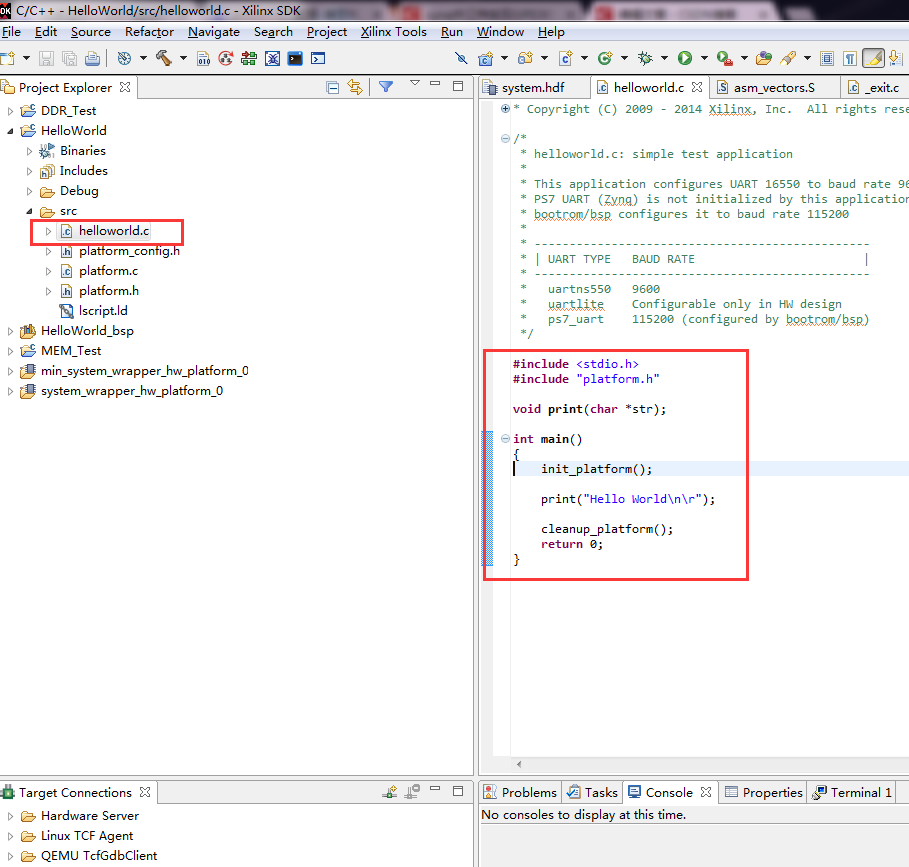
Task: Collapse the HelloWorld project tree
Action: [x=11, y=131]
